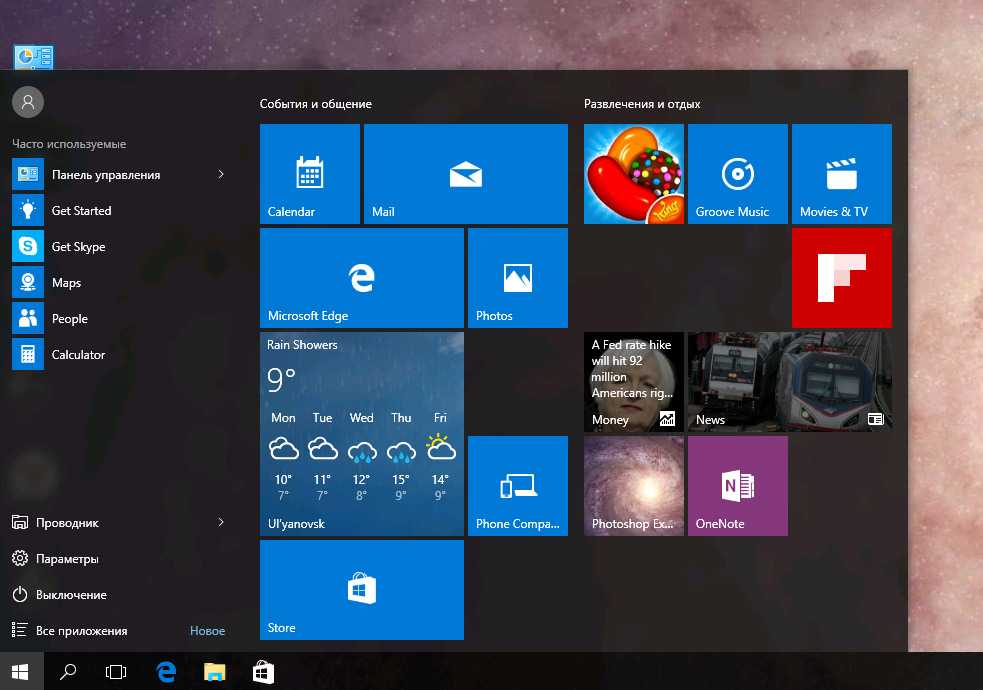This screenshot has width=983, height=690.
Task: Open the red Flipboard tile
Action: (x=841, y=278)
